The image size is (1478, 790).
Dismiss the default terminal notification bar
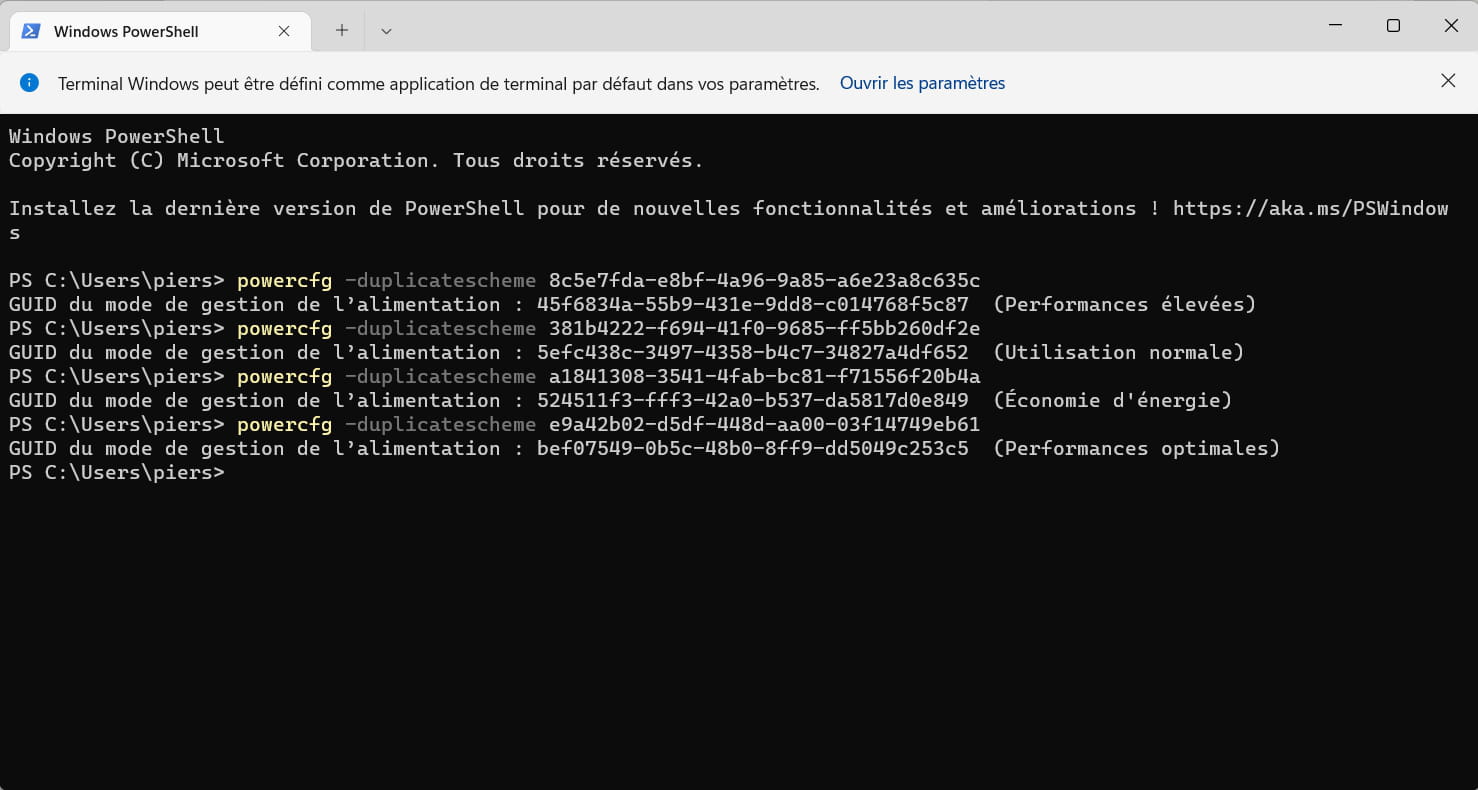(x=1448, y=81)
